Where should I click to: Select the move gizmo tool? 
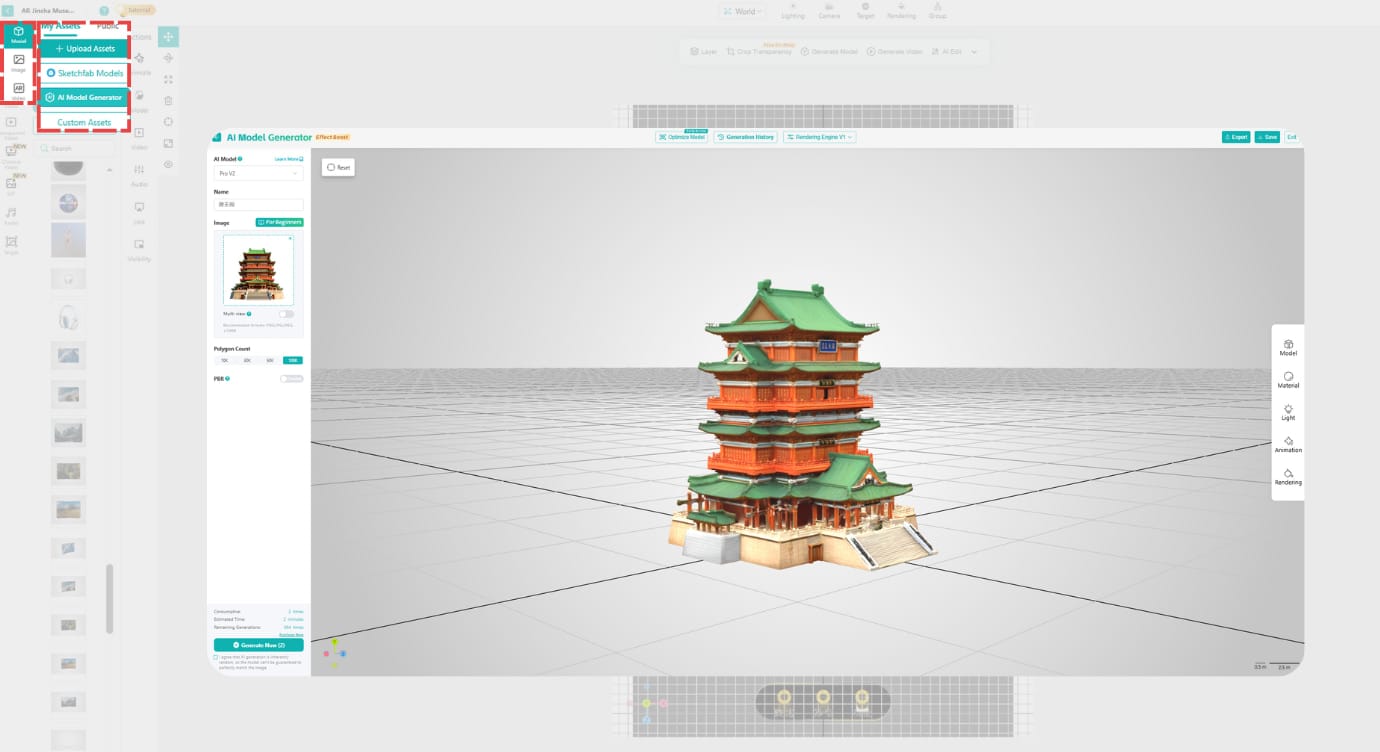(x=168, y=37)
